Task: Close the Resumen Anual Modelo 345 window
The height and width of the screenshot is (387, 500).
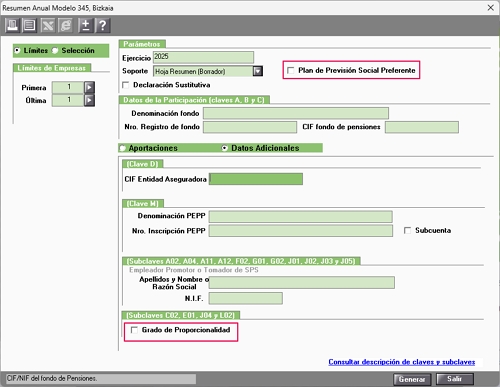Action: pyautogui.click(x=490, y=8)
